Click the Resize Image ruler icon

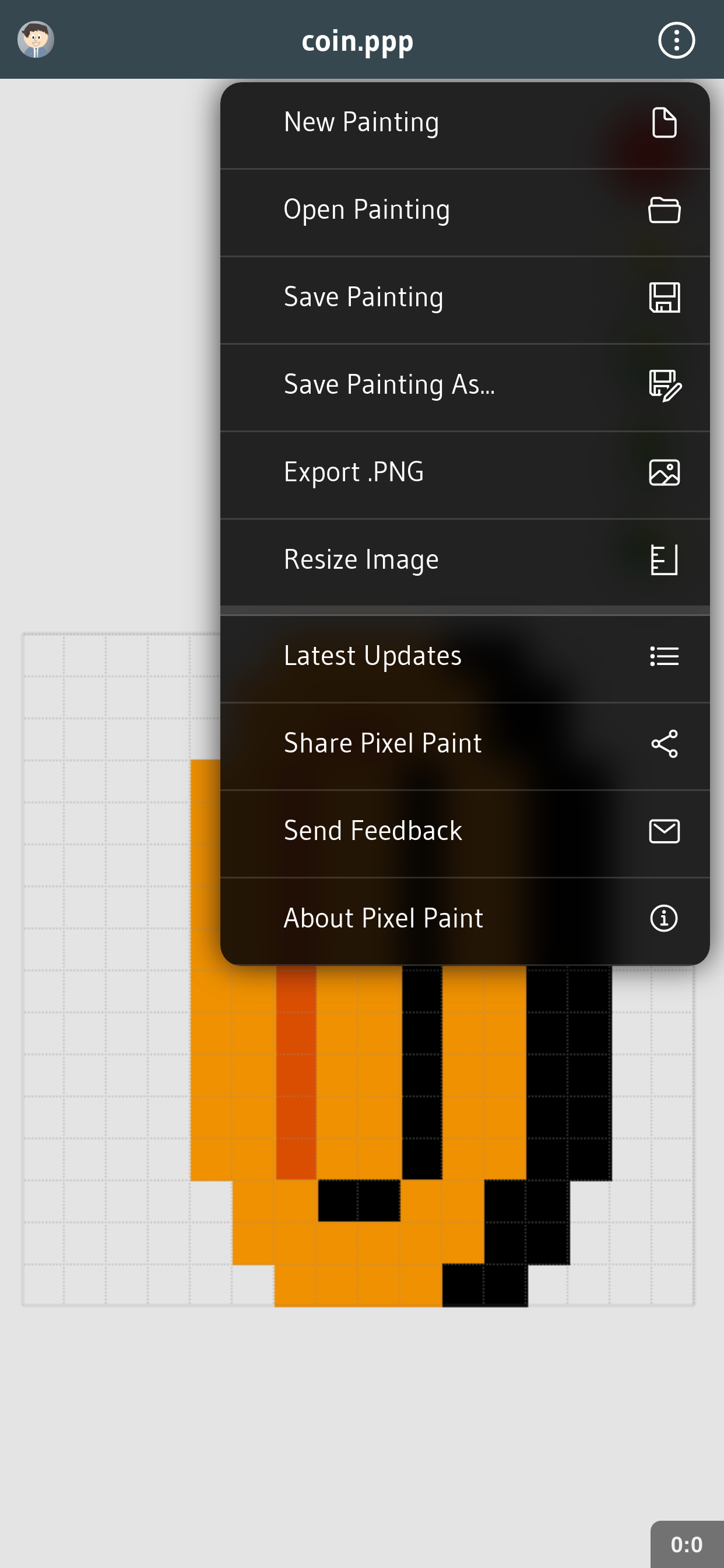(664, 560)
